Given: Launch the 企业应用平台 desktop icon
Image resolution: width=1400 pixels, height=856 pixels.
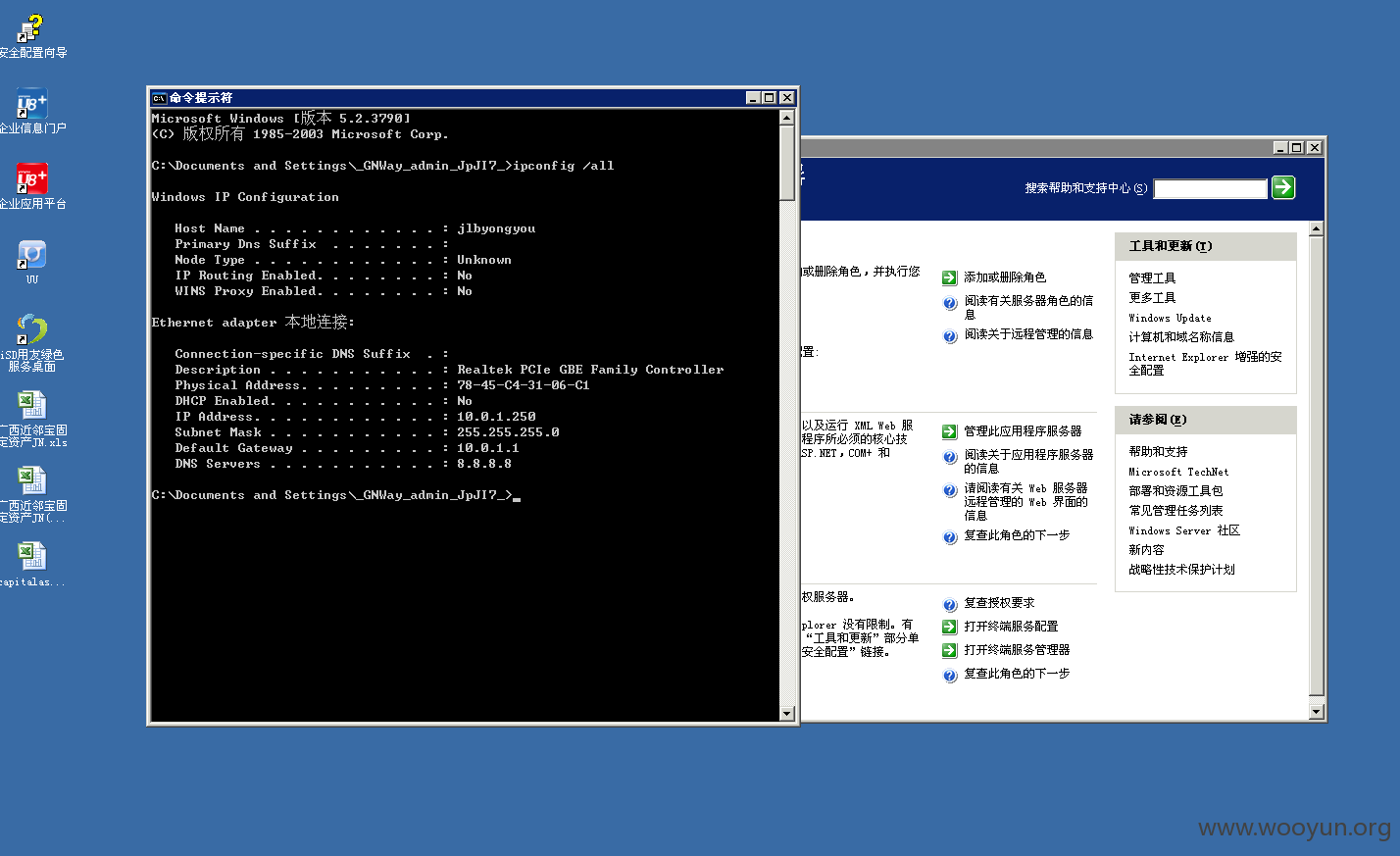Looking at the screenshot, I should 32,179.
